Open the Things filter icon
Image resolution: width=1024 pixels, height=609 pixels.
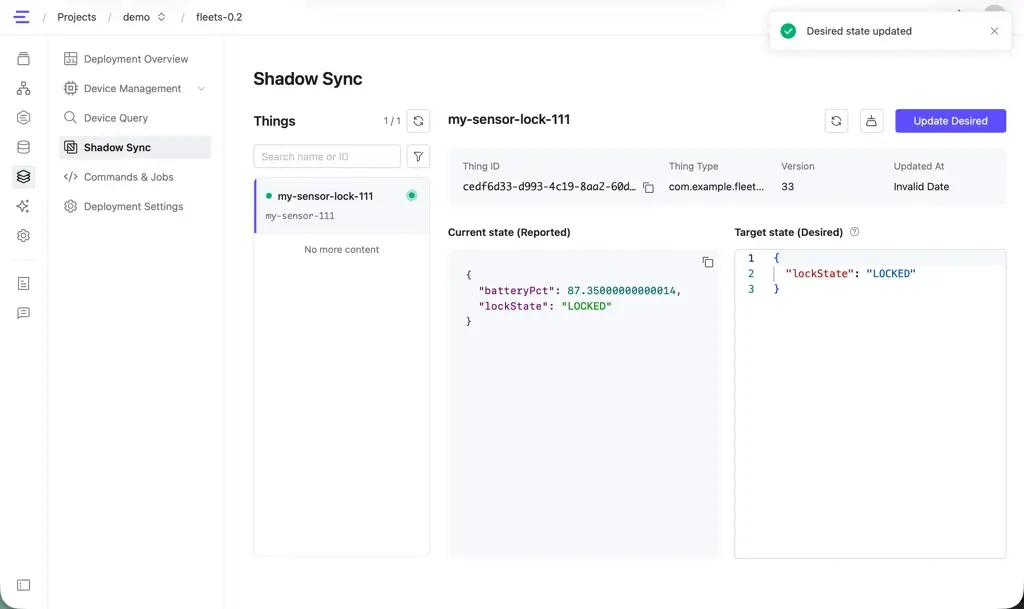pos(418,157)
